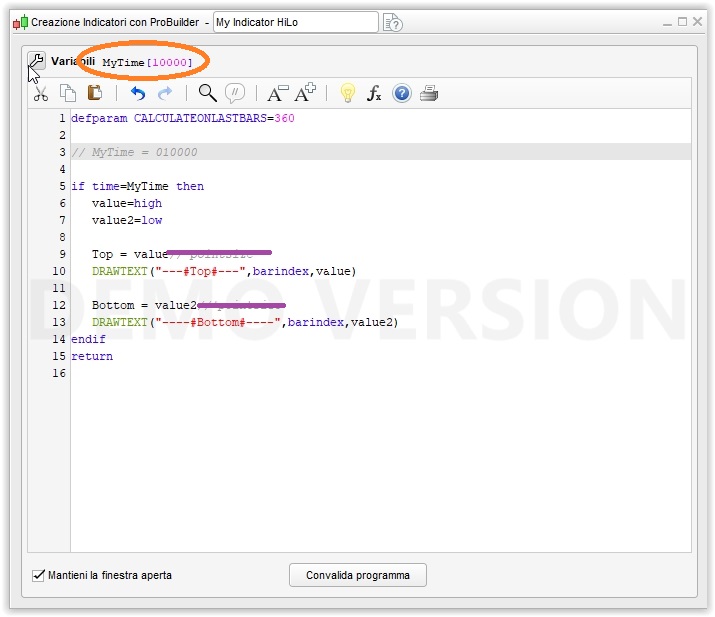Click the endif line
This screenshot has height=617, width=715.
(x=88, y=339)
